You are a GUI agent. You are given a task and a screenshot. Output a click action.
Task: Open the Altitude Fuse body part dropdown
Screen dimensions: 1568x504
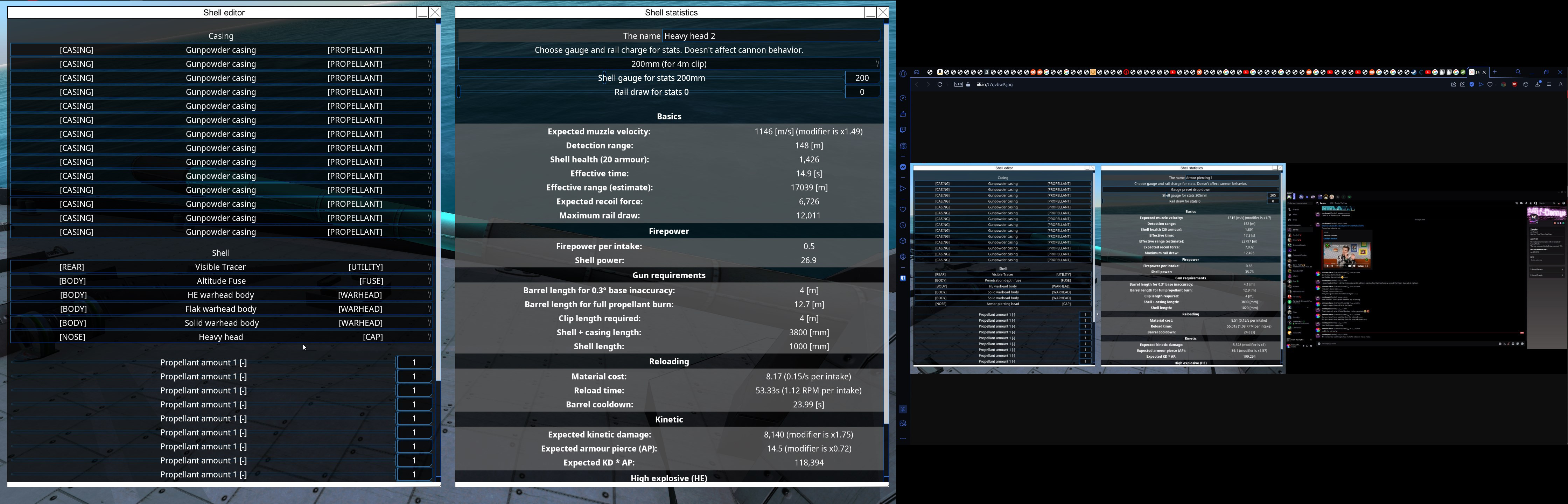(220, 281)
